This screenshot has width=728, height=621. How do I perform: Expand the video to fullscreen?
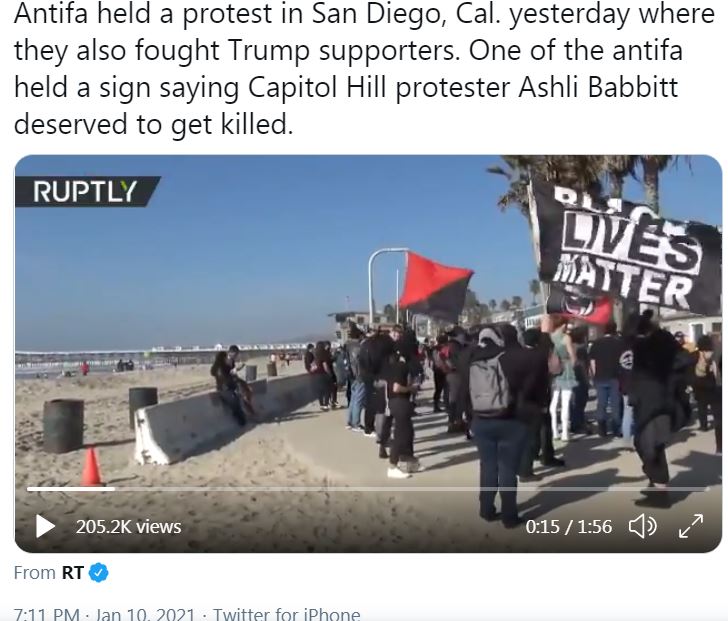pos(691,526)
